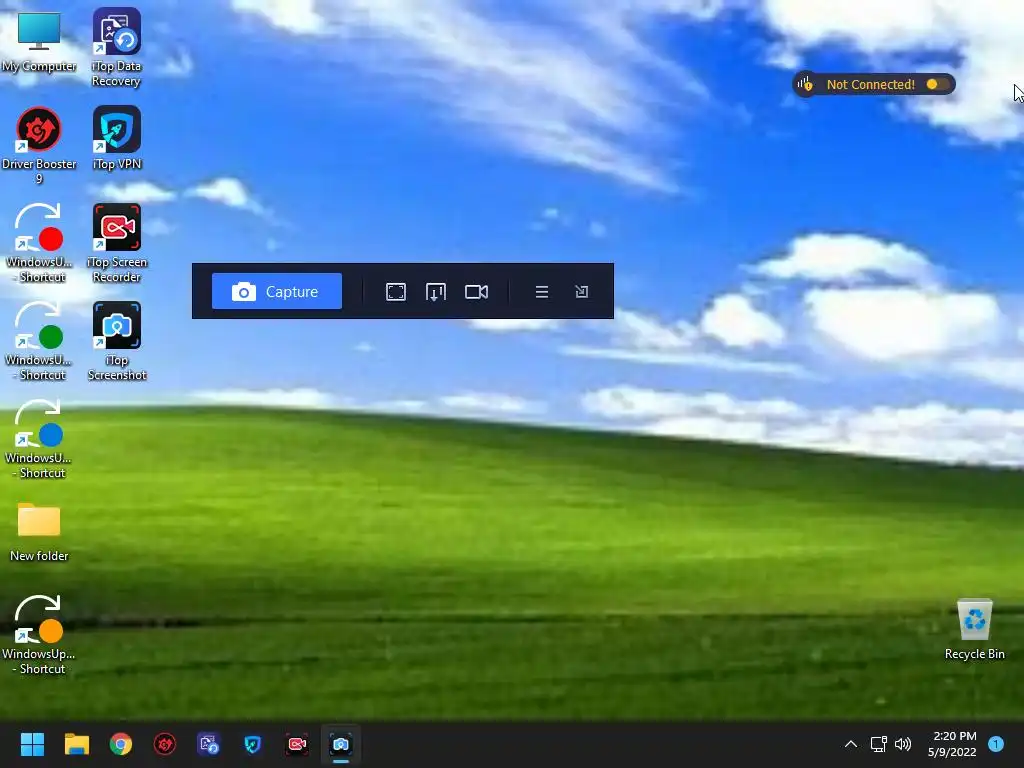The height and width of the screenshot is (768, 1024).
Task: Expand hidden system tray icons chevron
Action: tap(850, 744)
